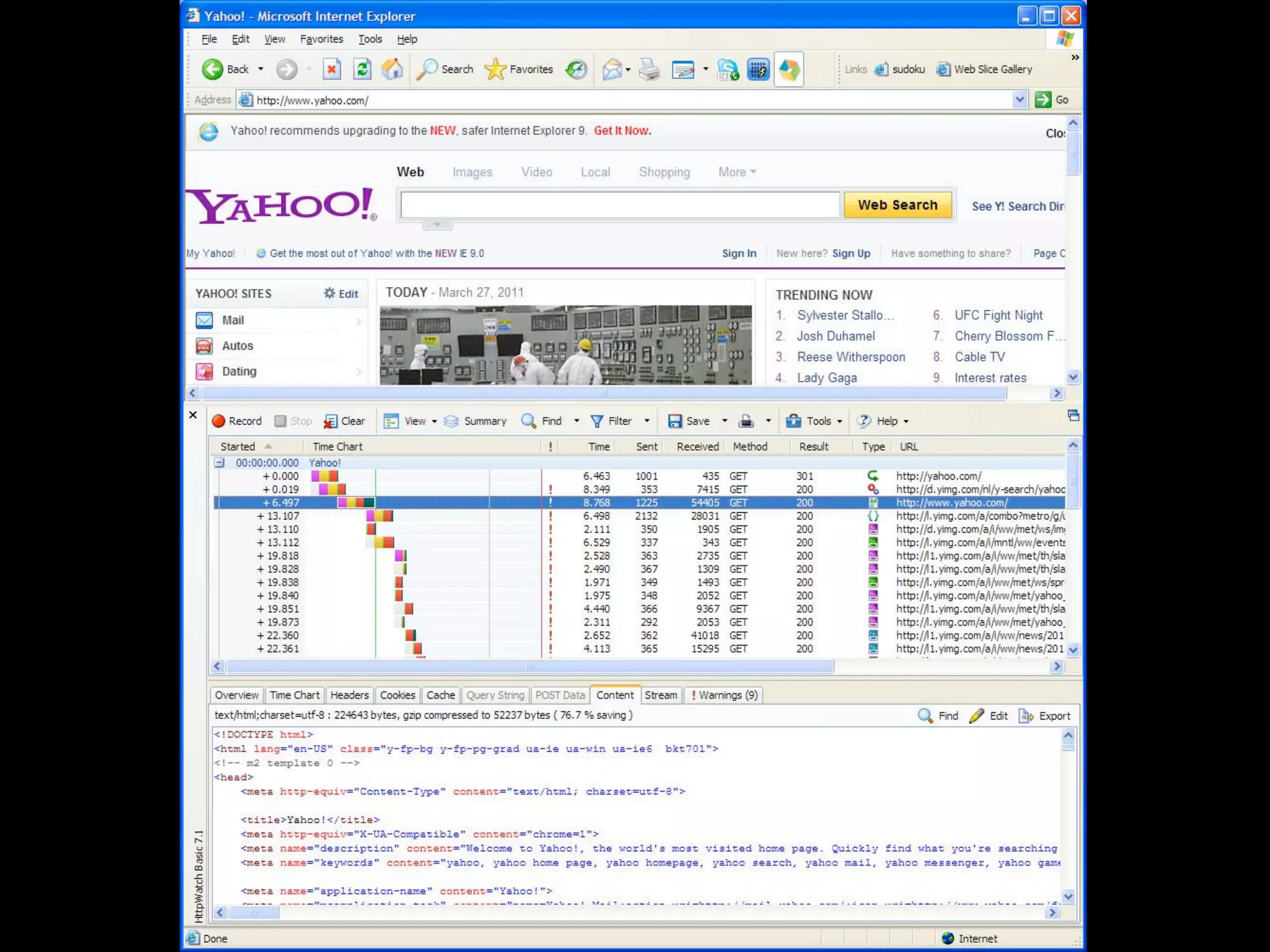Open the Warnings (9) tab
1270x952 pixels.
tap(724, 695)
